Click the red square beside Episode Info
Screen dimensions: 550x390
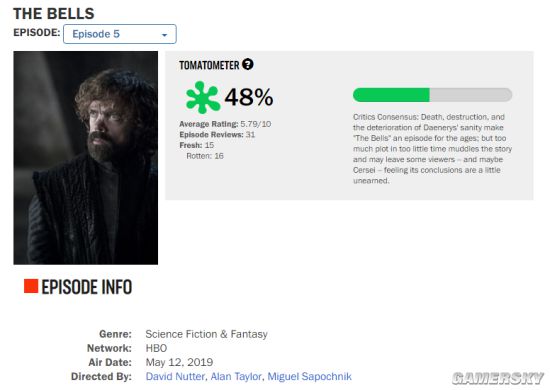pos(31,286)
